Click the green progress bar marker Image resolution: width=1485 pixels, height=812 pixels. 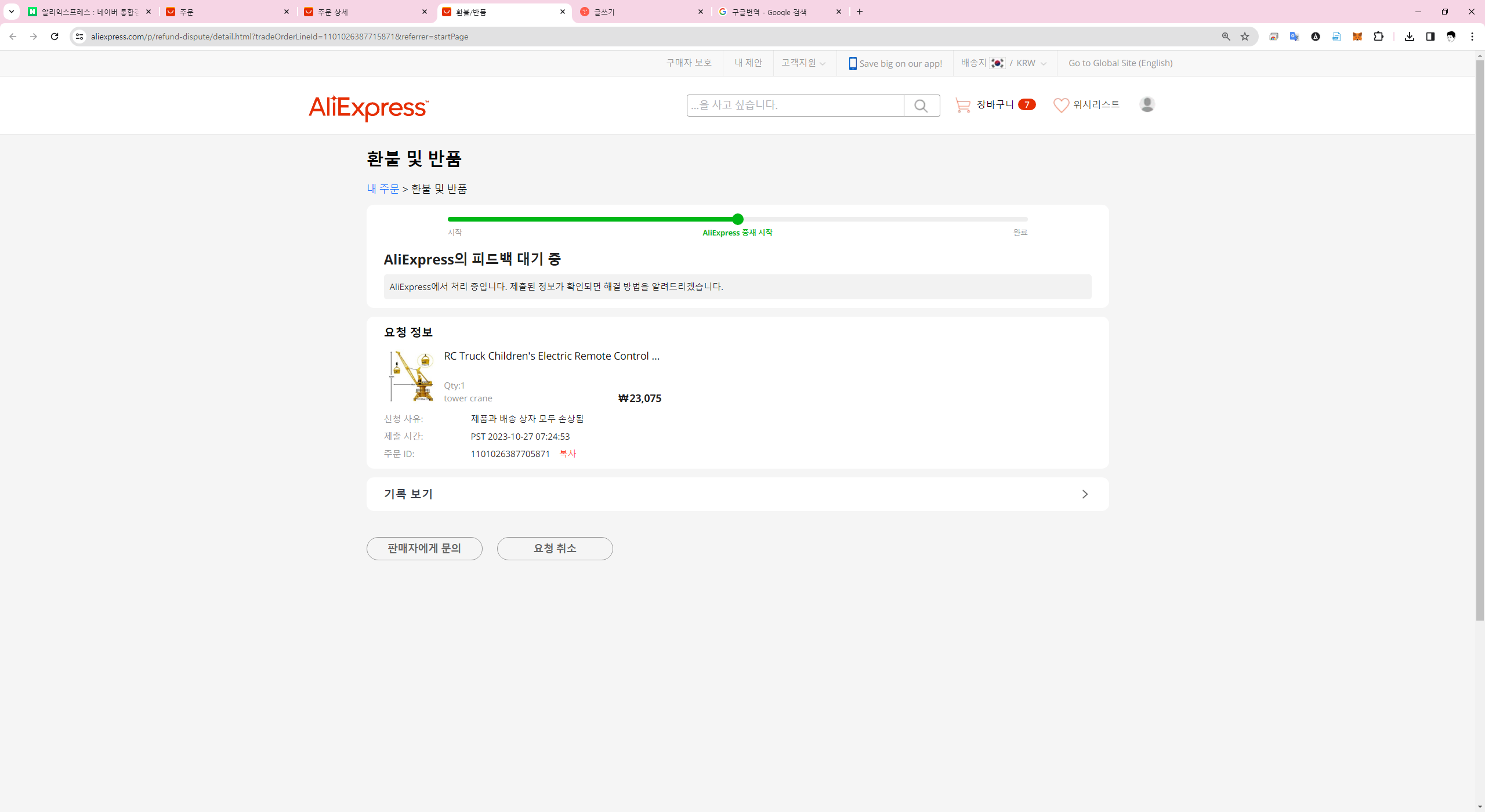(737, 219)
